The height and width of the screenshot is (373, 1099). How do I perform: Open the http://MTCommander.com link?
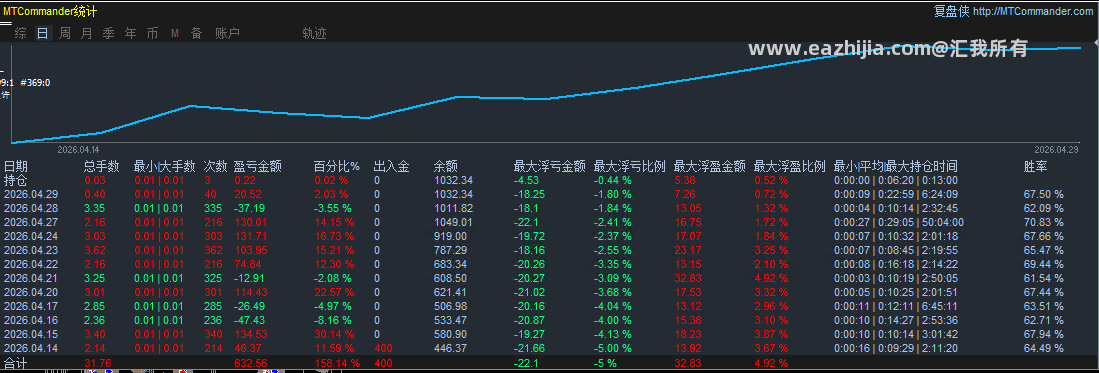tap(1034, 11)
